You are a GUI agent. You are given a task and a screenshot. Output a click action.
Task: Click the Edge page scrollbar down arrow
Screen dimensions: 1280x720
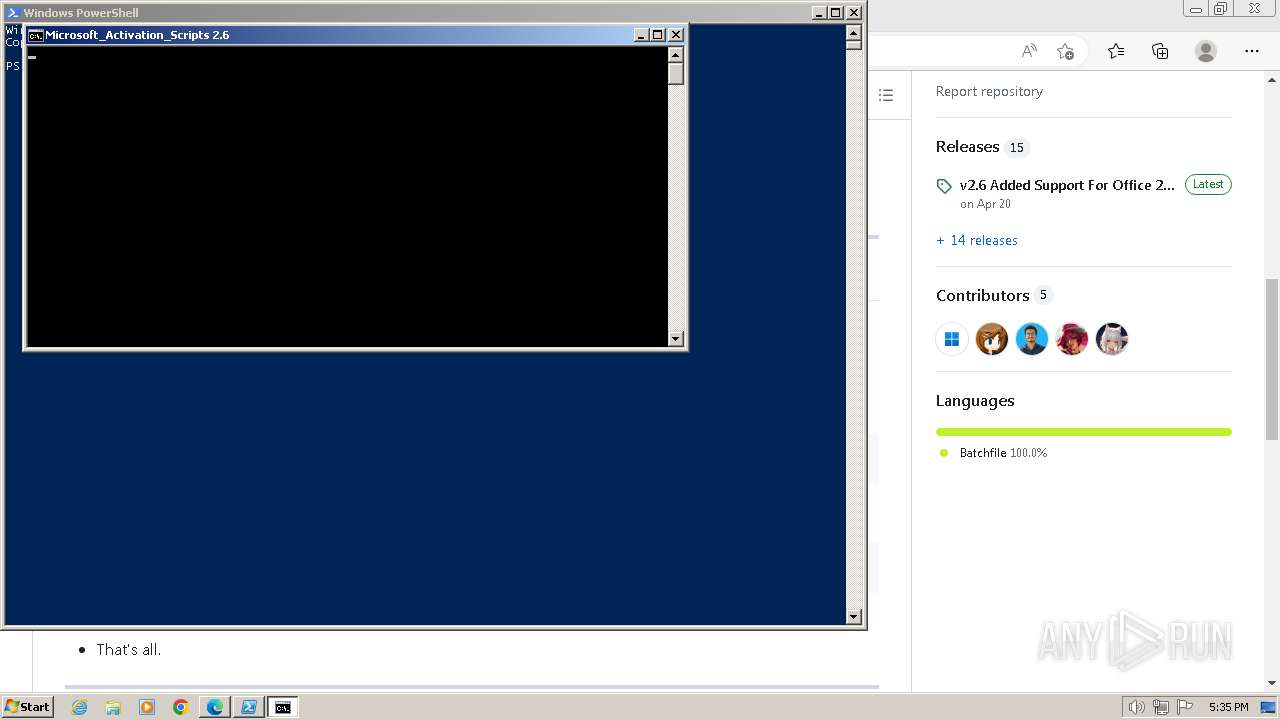(1272, 683)
